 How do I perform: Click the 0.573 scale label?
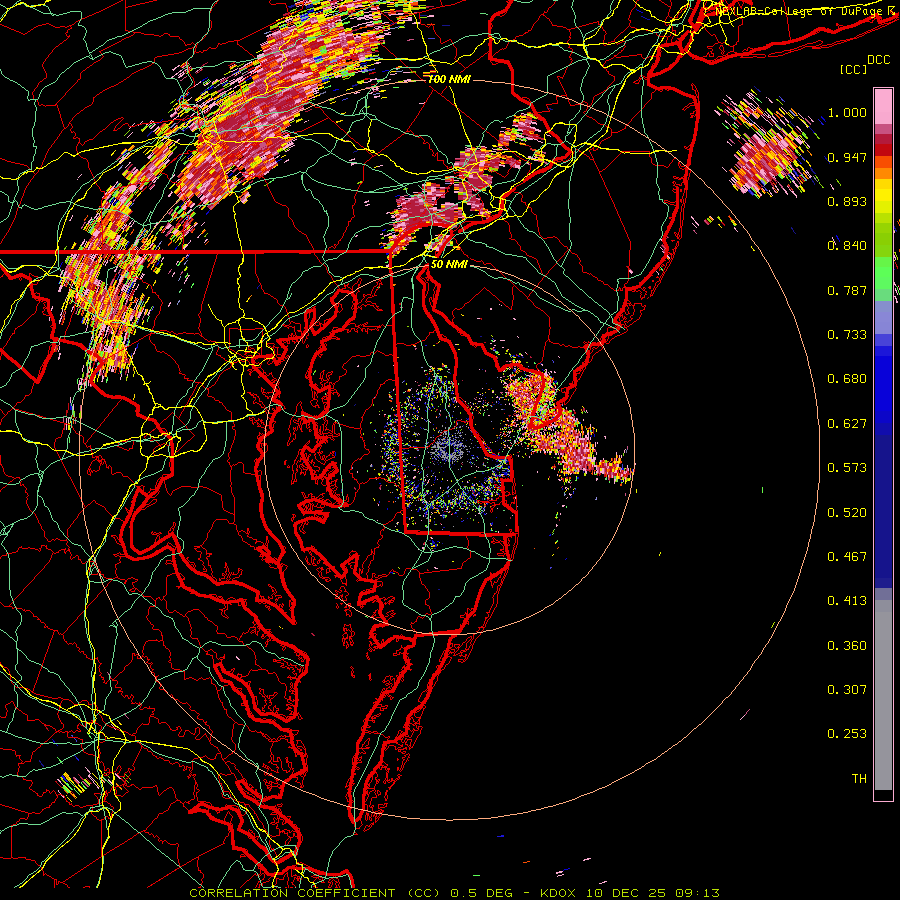click(x=847, y=468)
